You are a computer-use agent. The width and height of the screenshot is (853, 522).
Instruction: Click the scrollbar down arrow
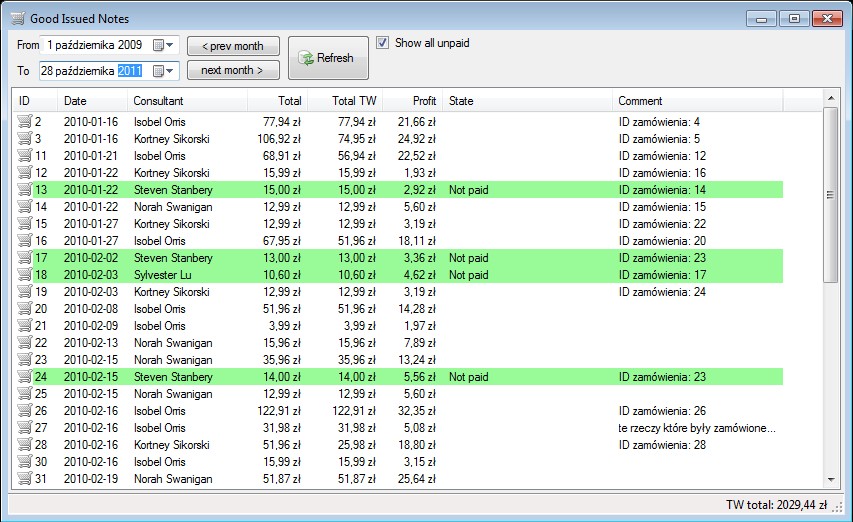coord(830,480)
